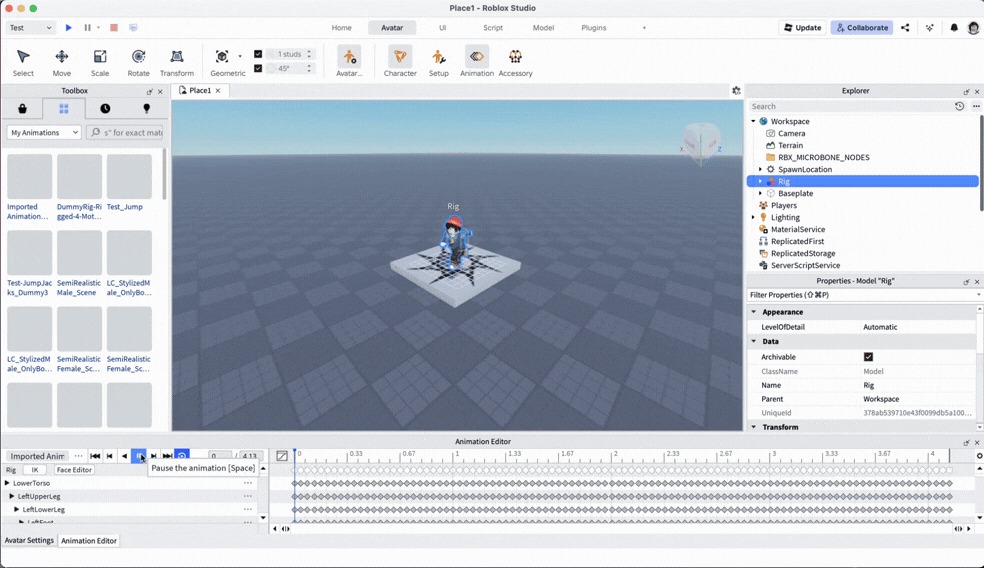Expand the LeftUpperLeg animation track
The height and width of the screenshot is (568, 984).
pyautogui.click(x=12, y=496)
